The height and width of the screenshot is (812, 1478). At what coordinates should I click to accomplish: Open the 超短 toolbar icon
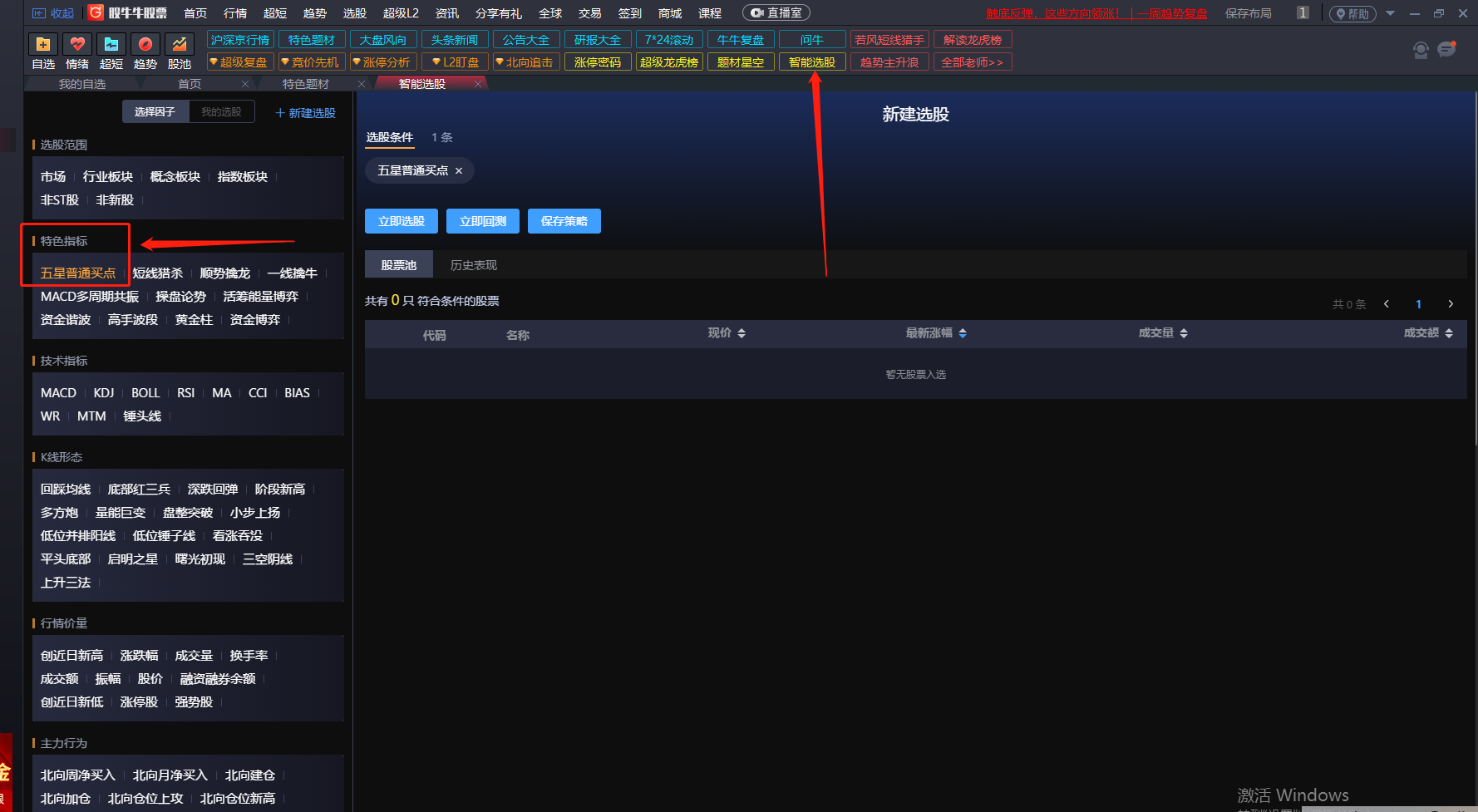coord(111,45)
